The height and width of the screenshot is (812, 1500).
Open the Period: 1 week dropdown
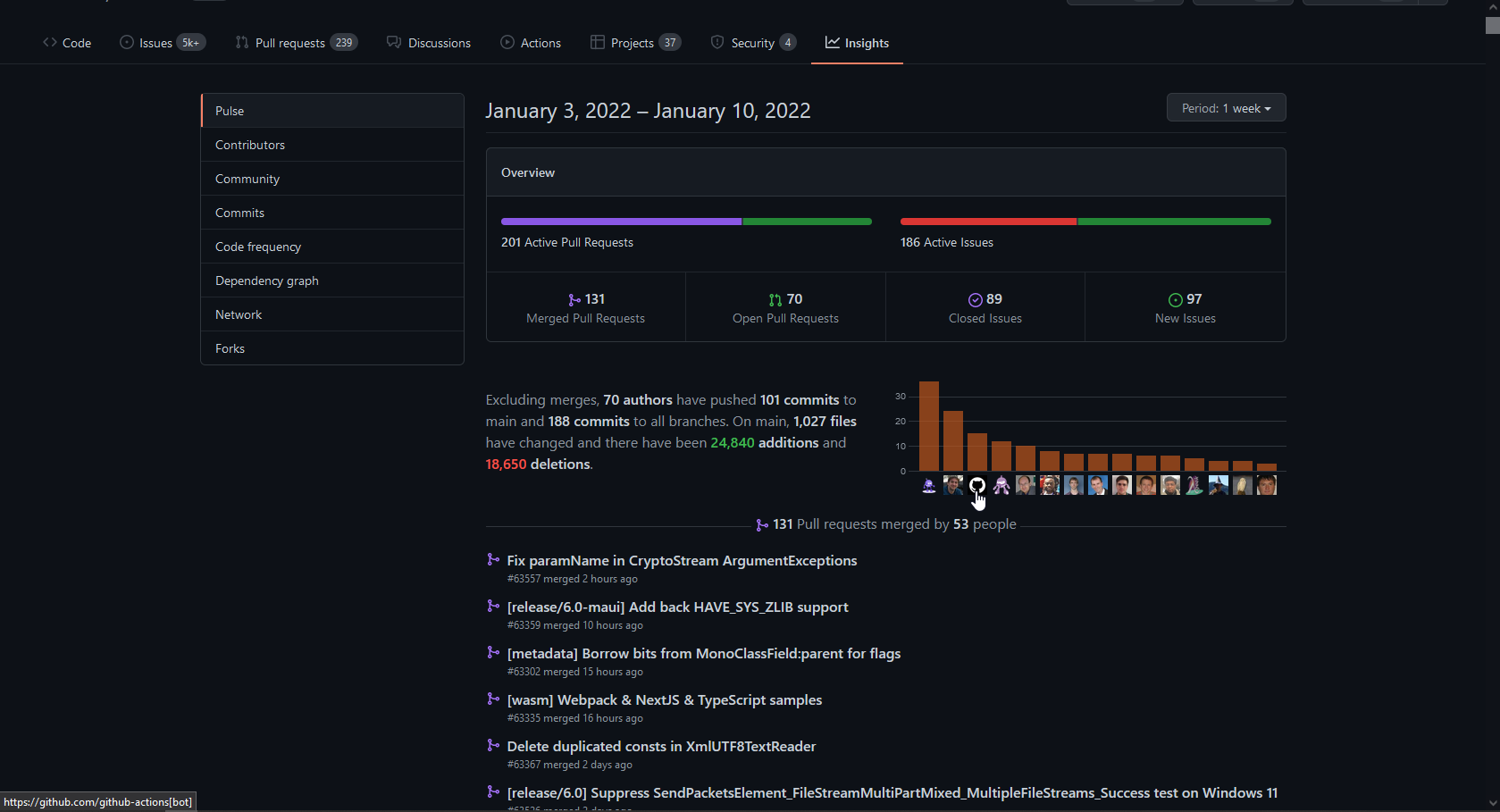1226,108
